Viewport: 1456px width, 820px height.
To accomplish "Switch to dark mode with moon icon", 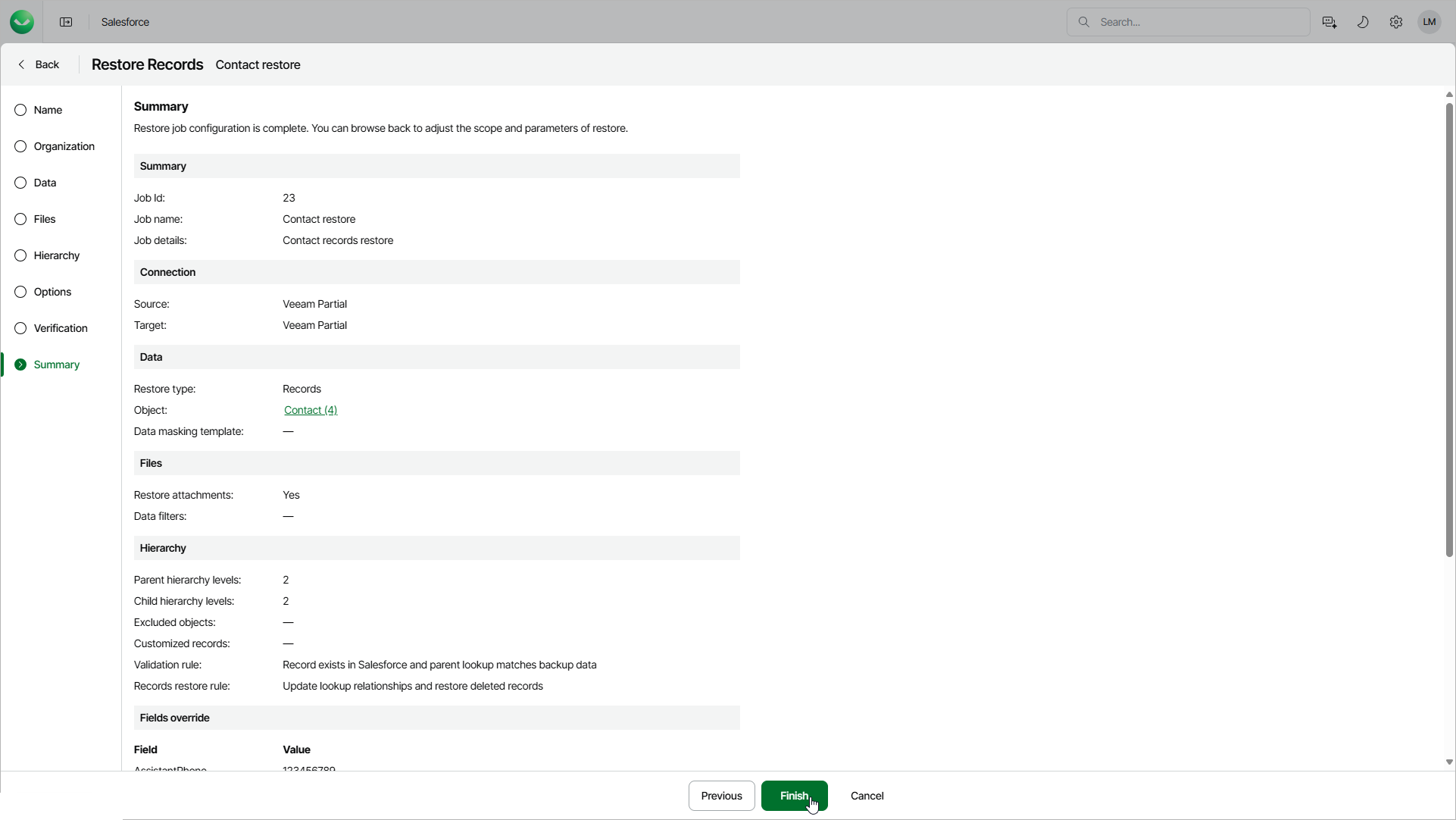I will click(x=1363, y=22).
